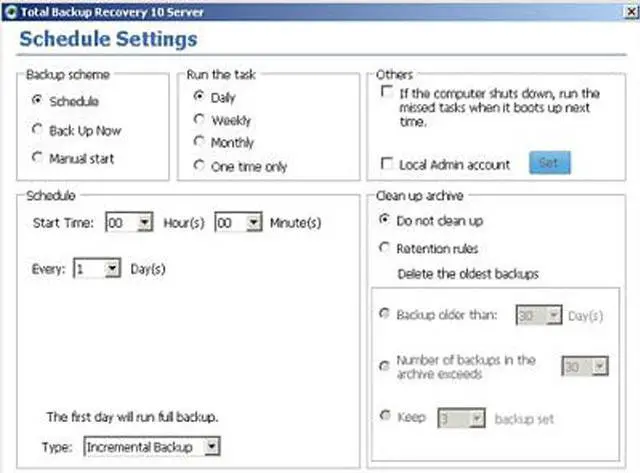Select Retention rules for cleanup
Screen dimensions: 640x473
click(x=385, y=247)
